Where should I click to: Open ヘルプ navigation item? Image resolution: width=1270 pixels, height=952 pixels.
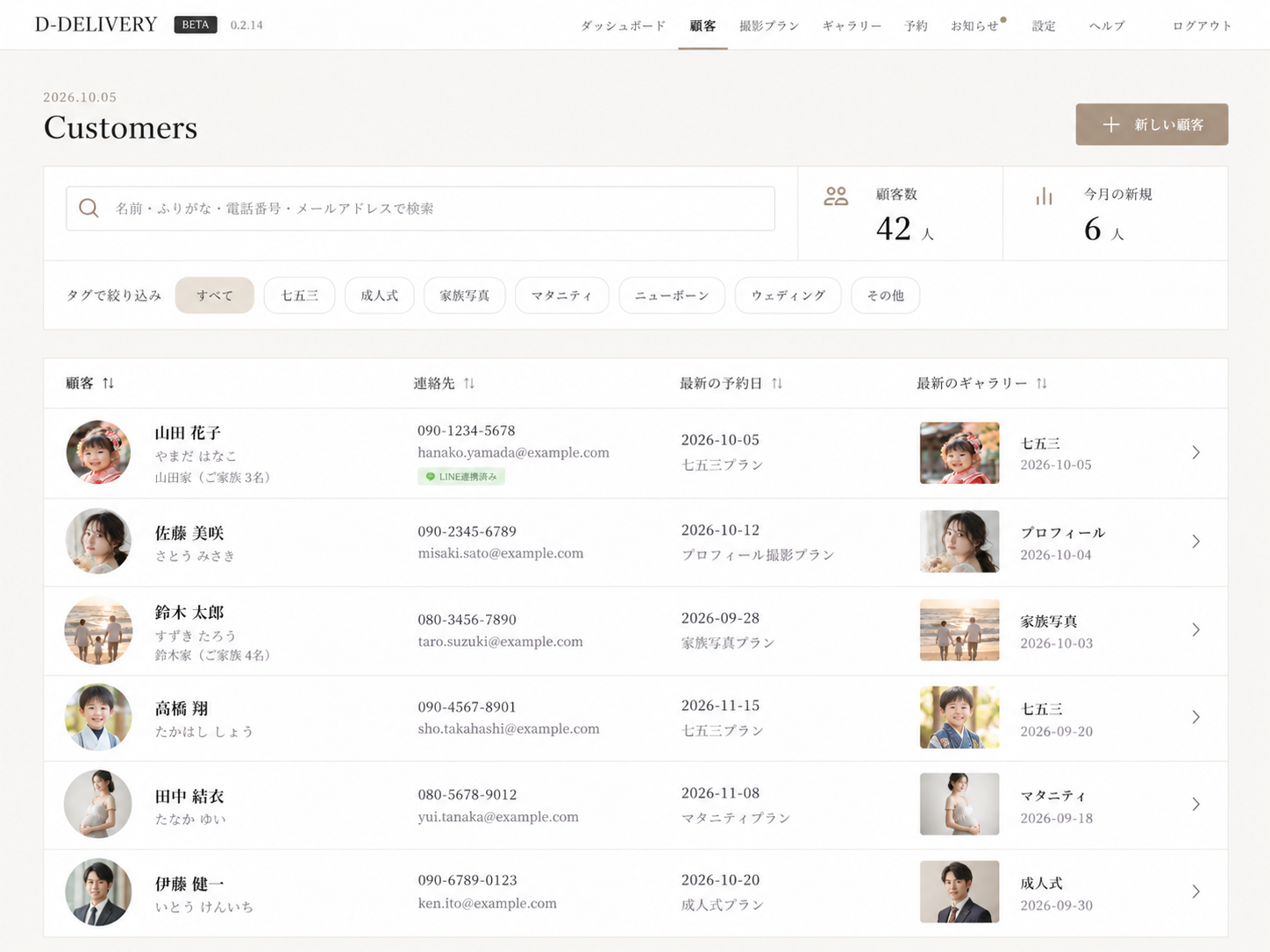[1107, 25]
